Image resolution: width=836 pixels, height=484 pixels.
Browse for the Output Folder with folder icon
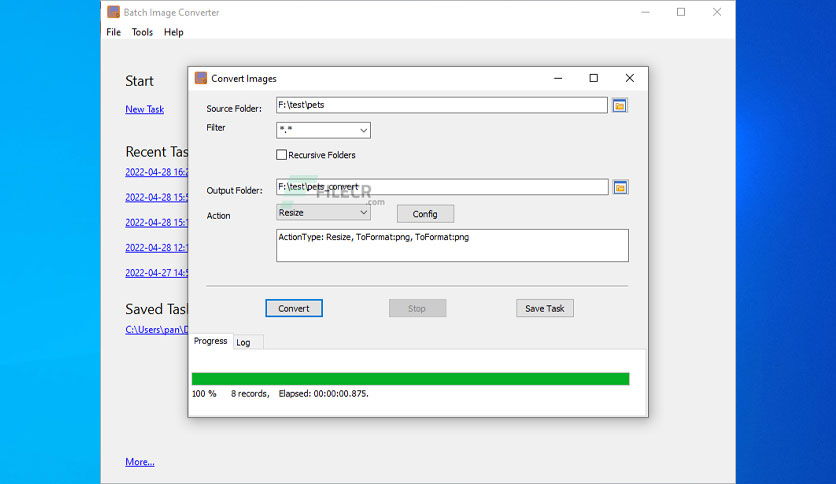pyautogui.click(x=620, y=187)
